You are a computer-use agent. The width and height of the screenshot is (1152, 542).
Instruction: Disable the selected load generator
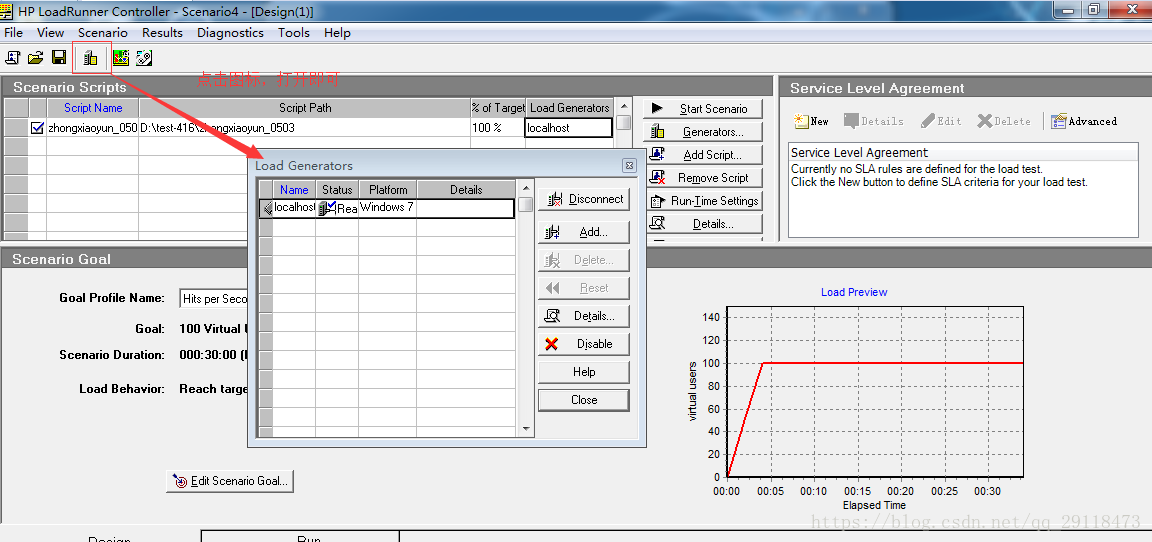tap(584, 344)
